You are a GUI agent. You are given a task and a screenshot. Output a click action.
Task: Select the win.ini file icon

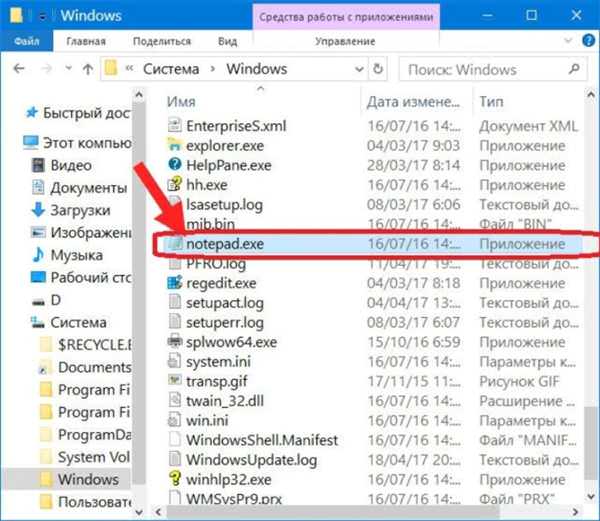coord(175,419)
